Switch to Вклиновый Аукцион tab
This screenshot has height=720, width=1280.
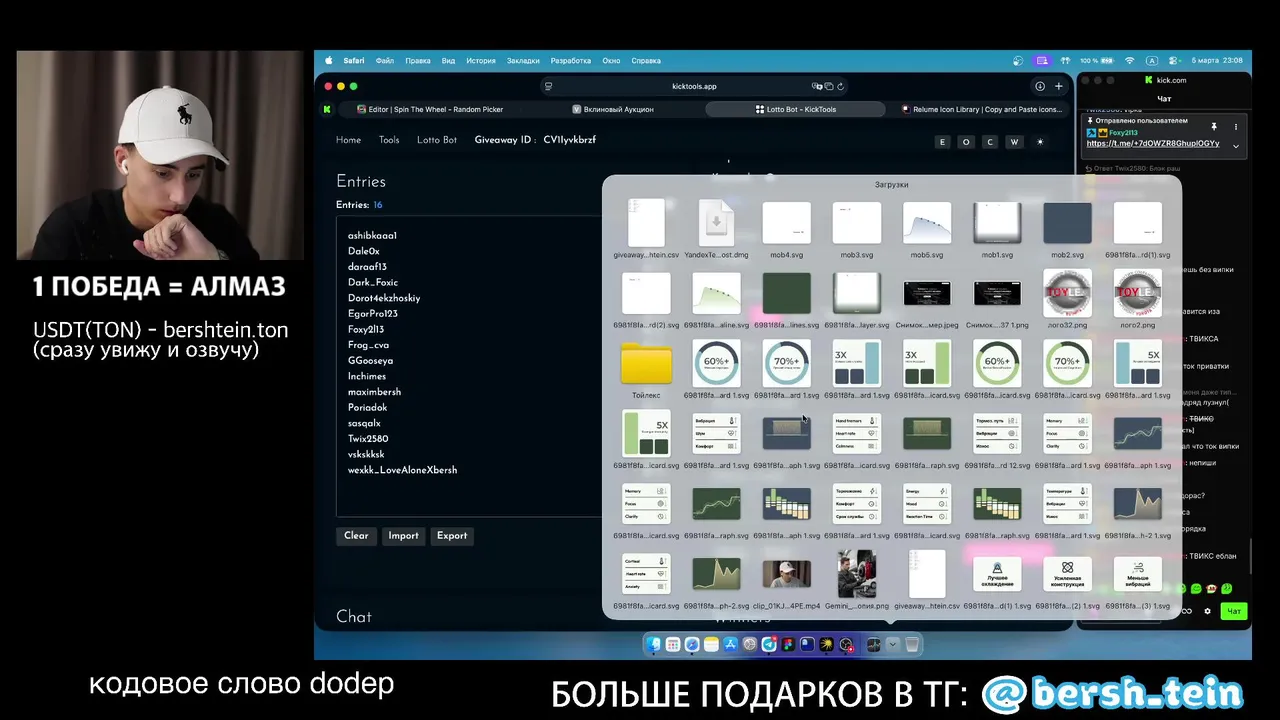pyautogui.click(x=612, y=109)
